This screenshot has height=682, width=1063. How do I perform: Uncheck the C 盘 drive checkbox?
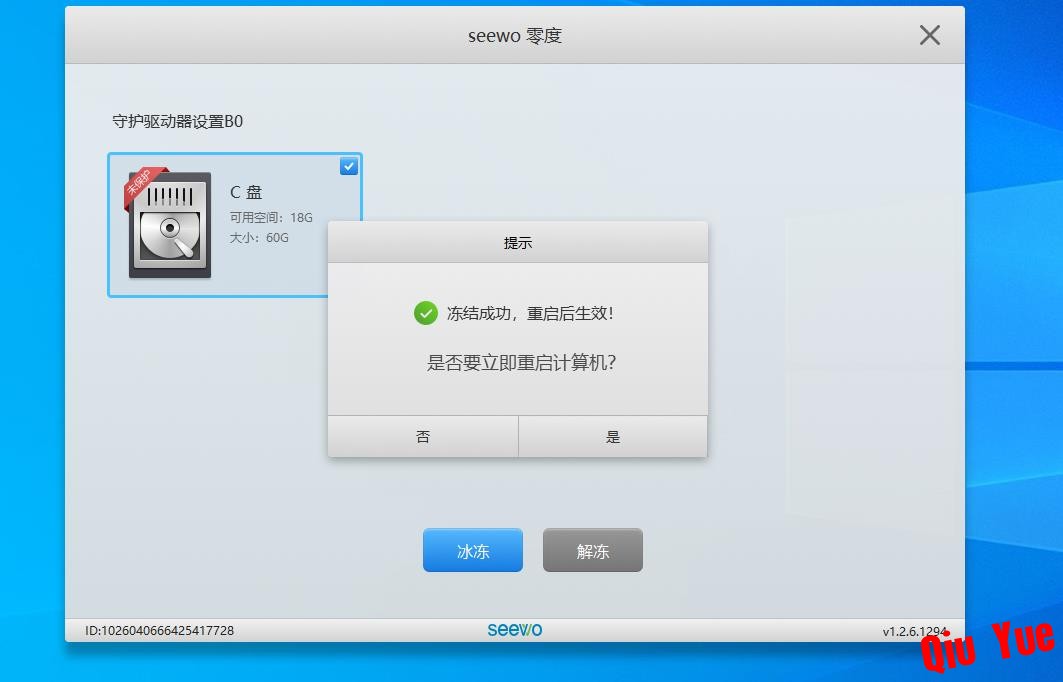[348, 166]
